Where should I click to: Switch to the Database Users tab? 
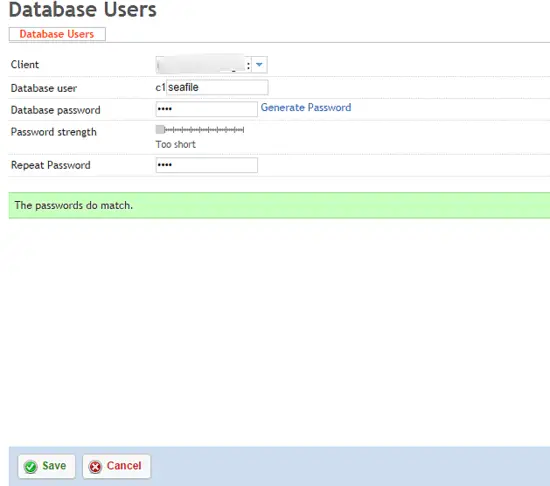[57, 34]
